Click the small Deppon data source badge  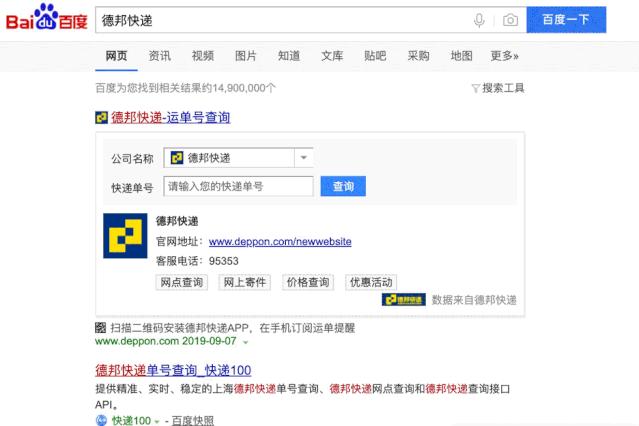coord(403,300)
